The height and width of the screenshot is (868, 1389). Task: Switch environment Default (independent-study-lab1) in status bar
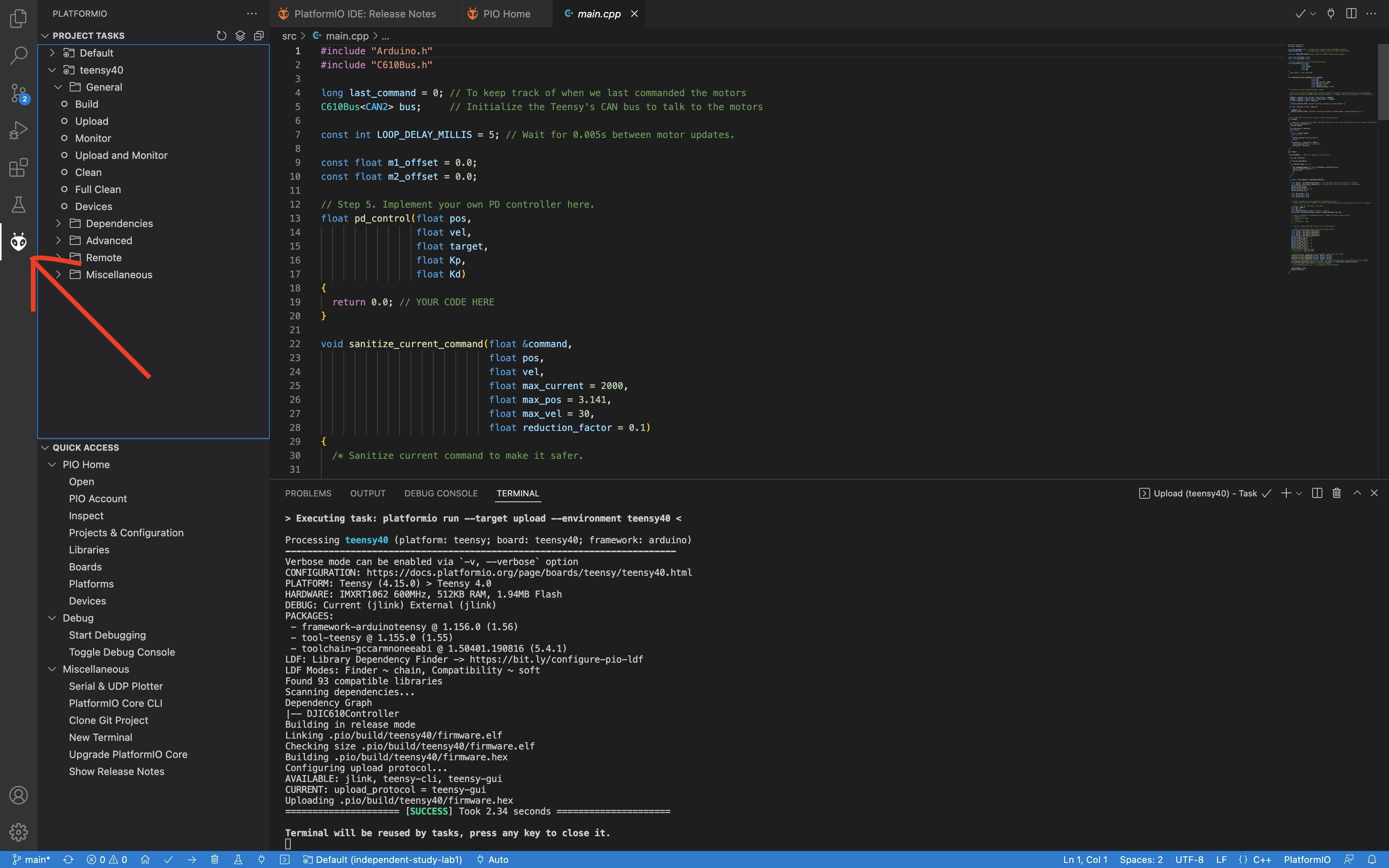[x=383, y=859]
